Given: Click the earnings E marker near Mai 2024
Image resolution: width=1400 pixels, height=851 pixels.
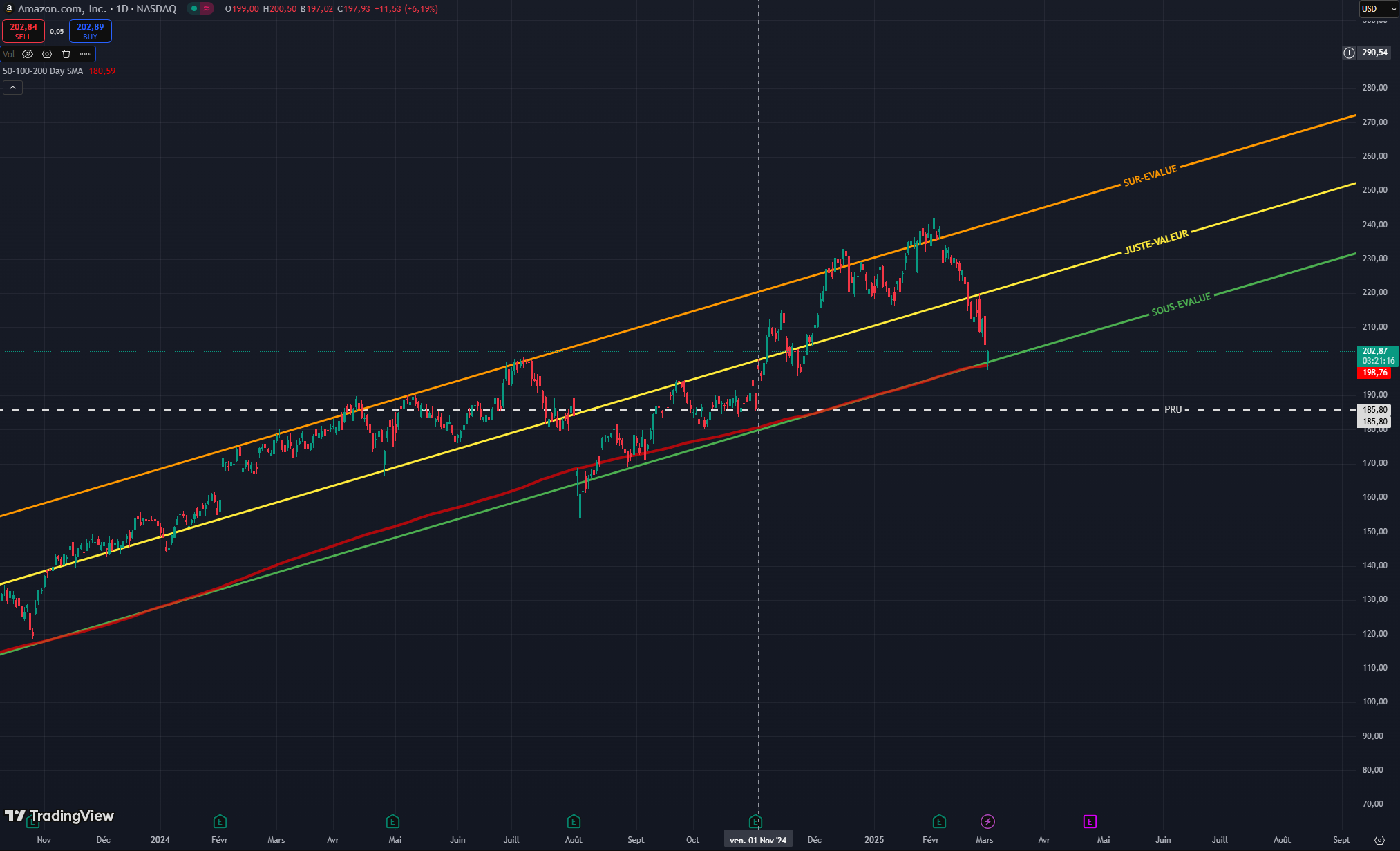Looking at the screenshot, I should click(x=392, y=821).
